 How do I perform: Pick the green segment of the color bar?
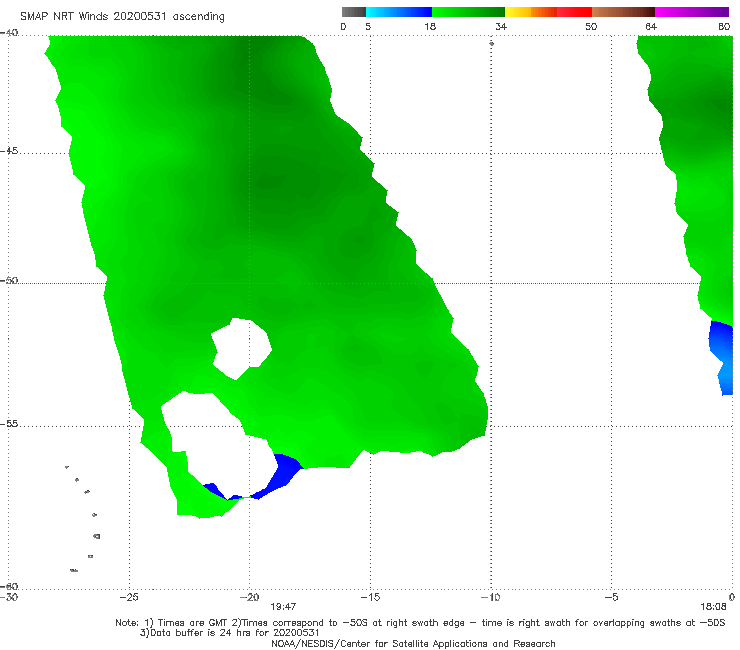tap(468, 12)
